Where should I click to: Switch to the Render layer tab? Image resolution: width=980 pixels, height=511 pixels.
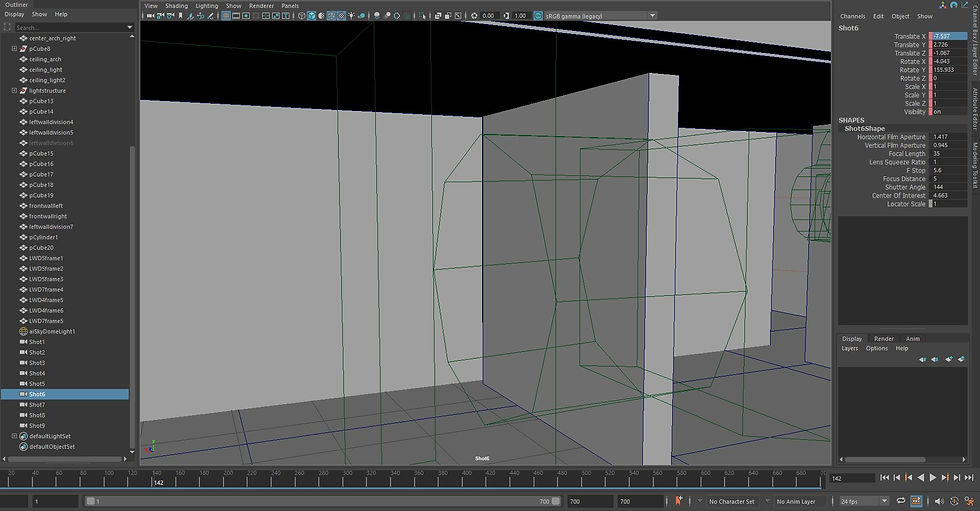coord(883,339)
